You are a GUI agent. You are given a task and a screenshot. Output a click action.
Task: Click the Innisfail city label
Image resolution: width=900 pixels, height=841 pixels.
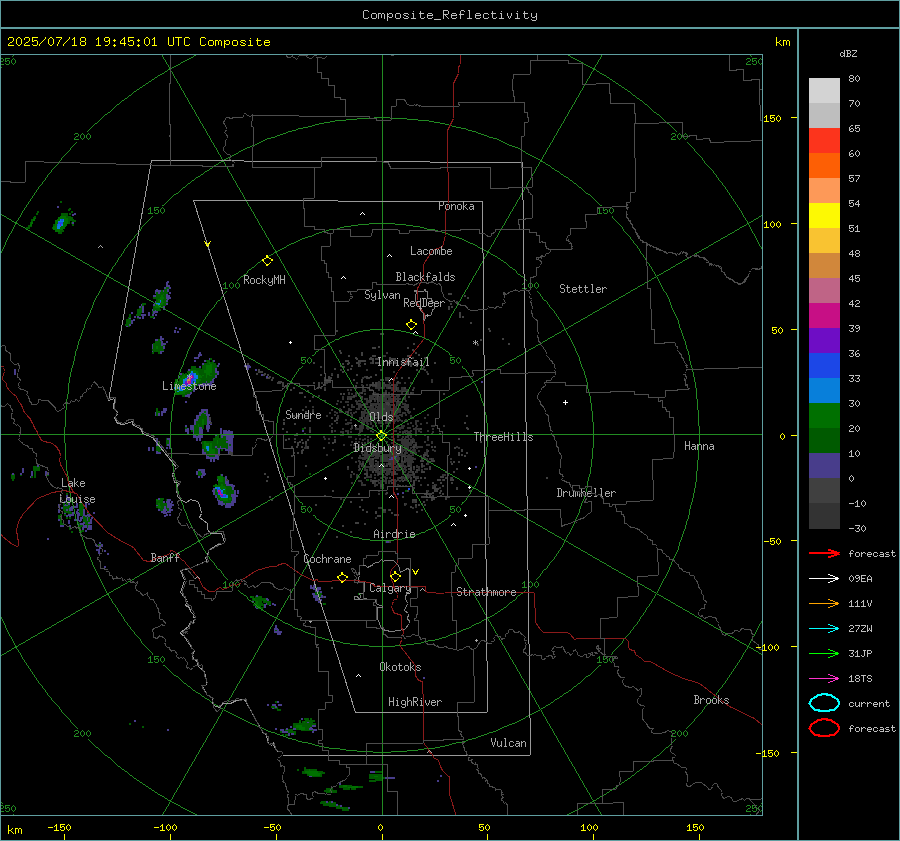pyautogui.click(x=403, y=362)
